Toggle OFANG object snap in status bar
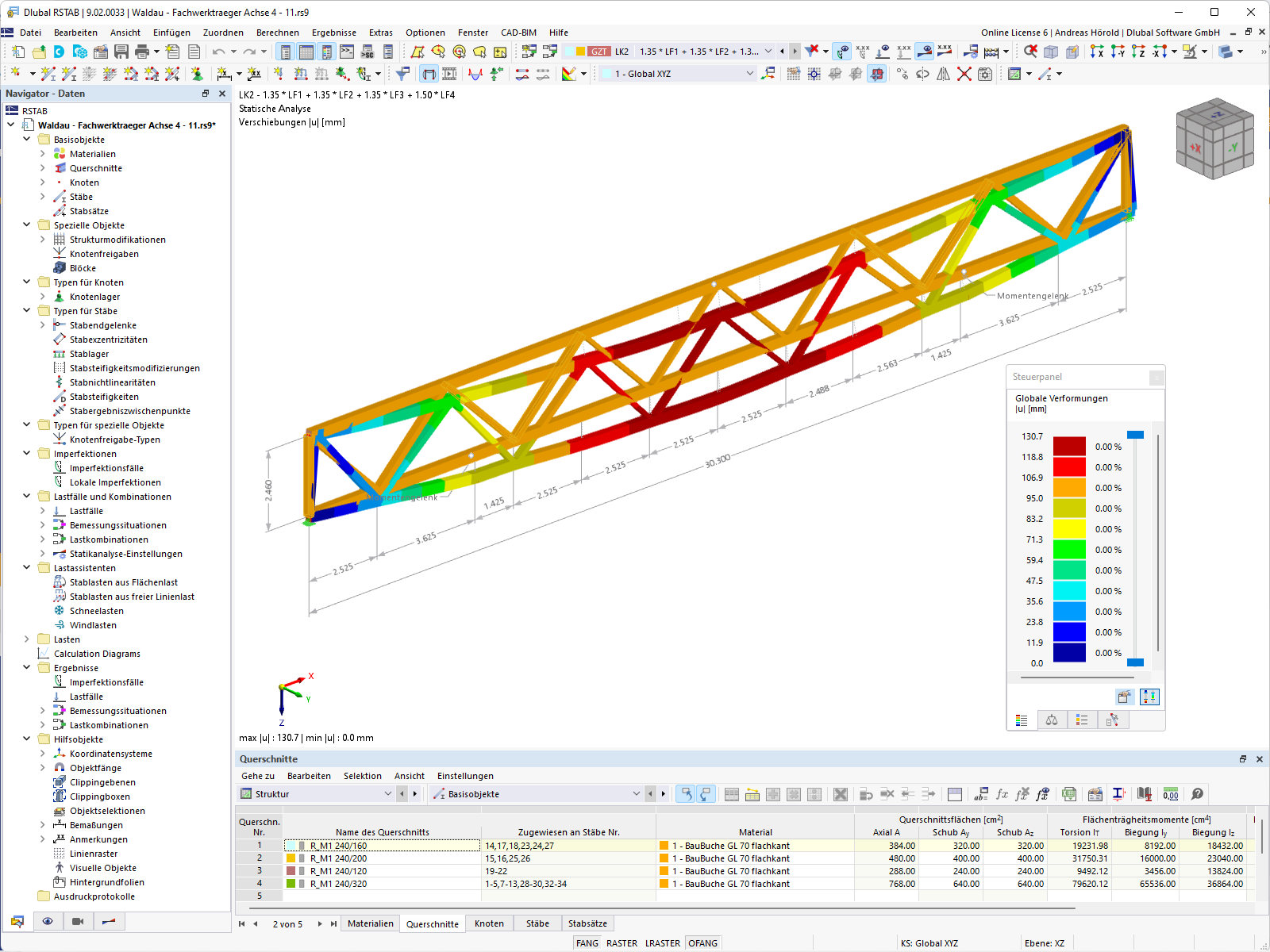The width and height of the screenshot is (1270, 952). (x=703, y=942)
